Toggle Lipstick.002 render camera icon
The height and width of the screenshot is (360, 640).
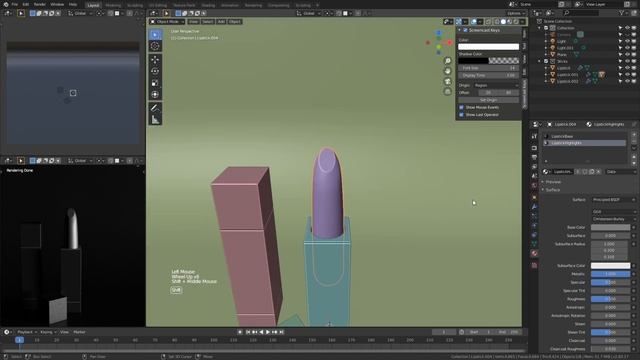633,81
